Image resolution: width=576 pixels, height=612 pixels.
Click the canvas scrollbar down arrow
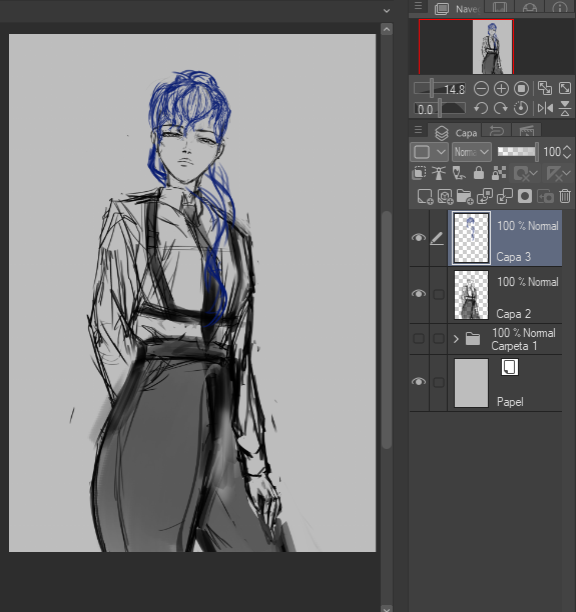[x=386, y=608]
